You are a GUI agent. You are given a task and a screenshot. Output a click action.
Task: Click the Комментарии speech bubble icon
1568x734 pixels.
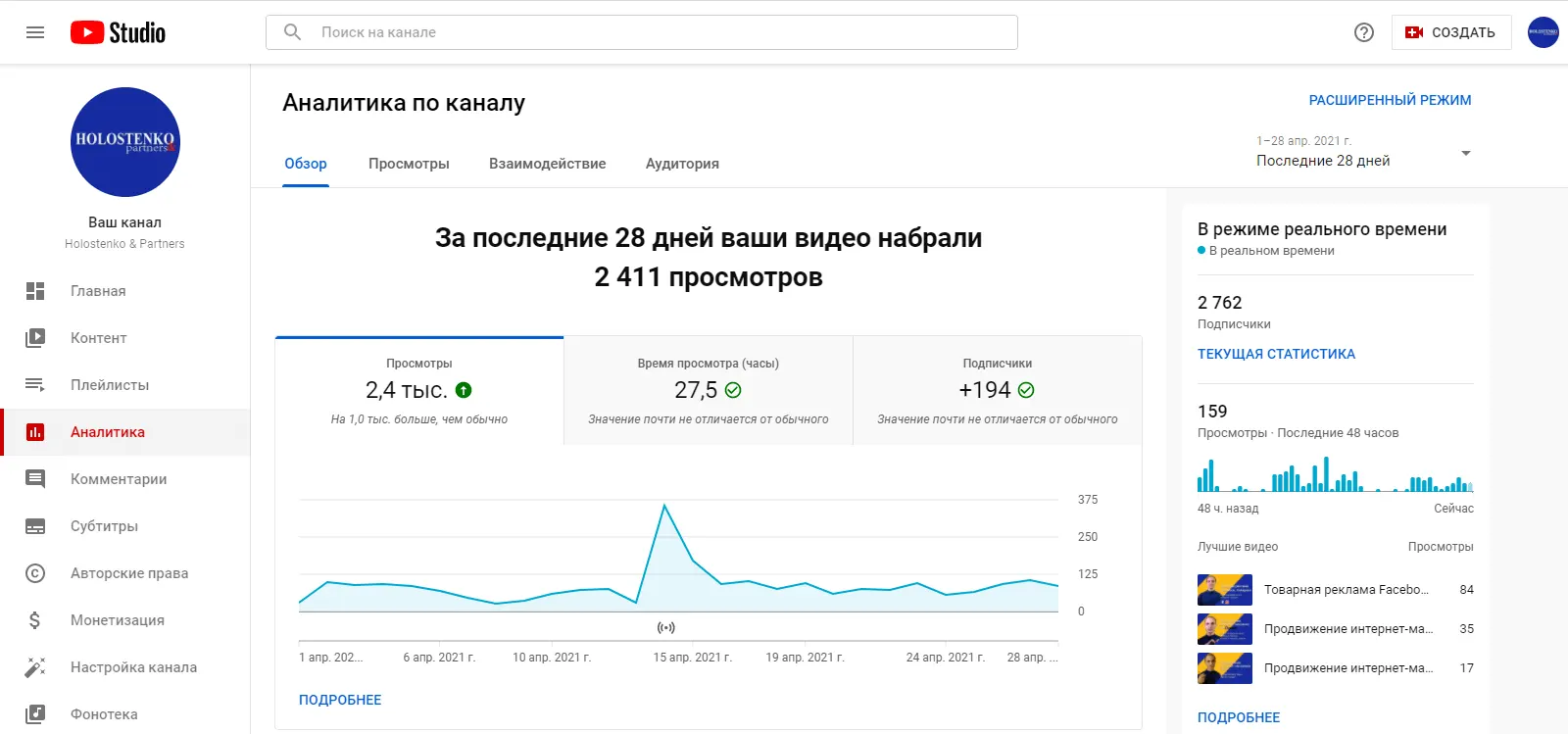[x=35, y=479]
